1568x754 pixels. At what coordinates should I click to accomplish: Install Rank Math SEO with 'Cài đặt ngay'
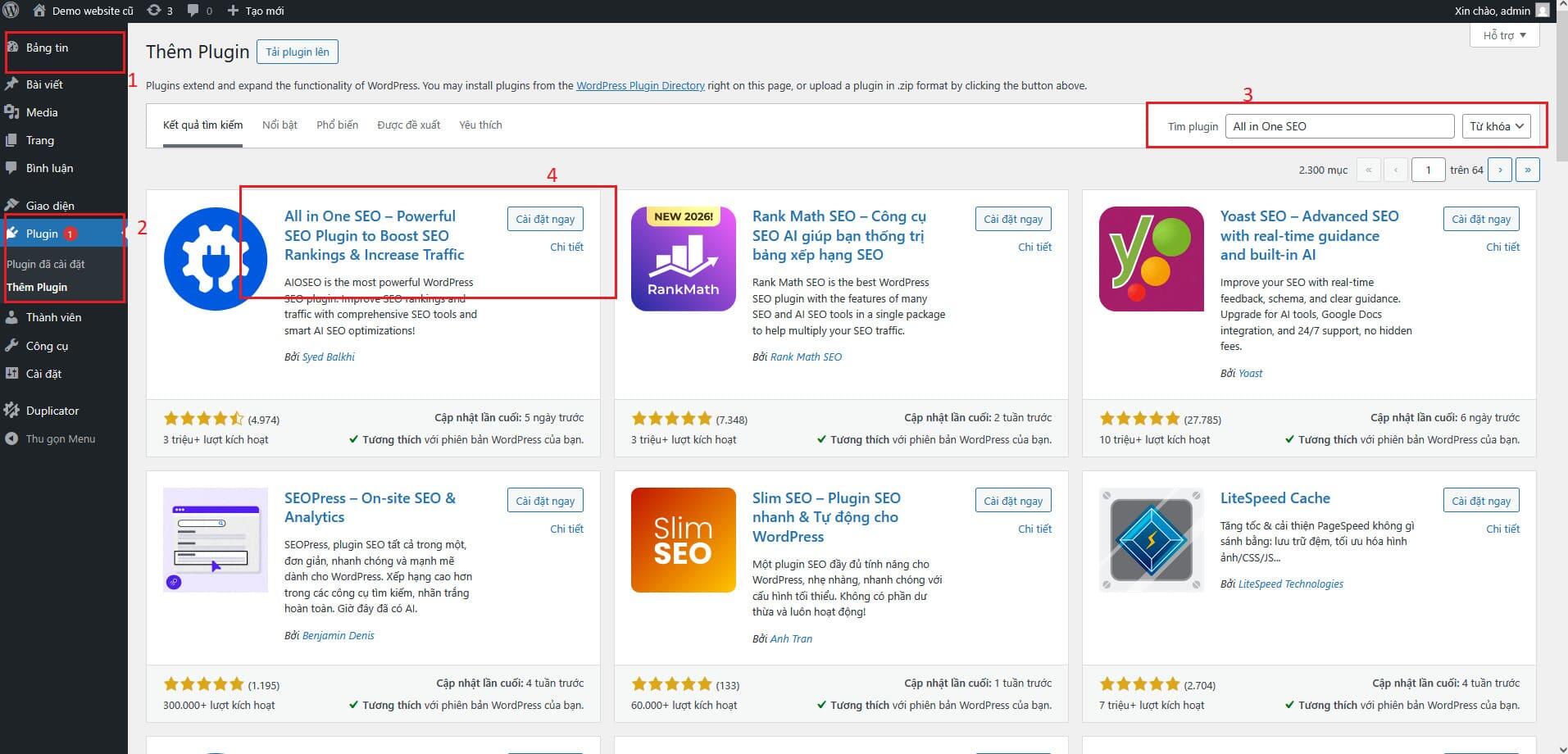pyautogui.click(x=1012, y=218)
